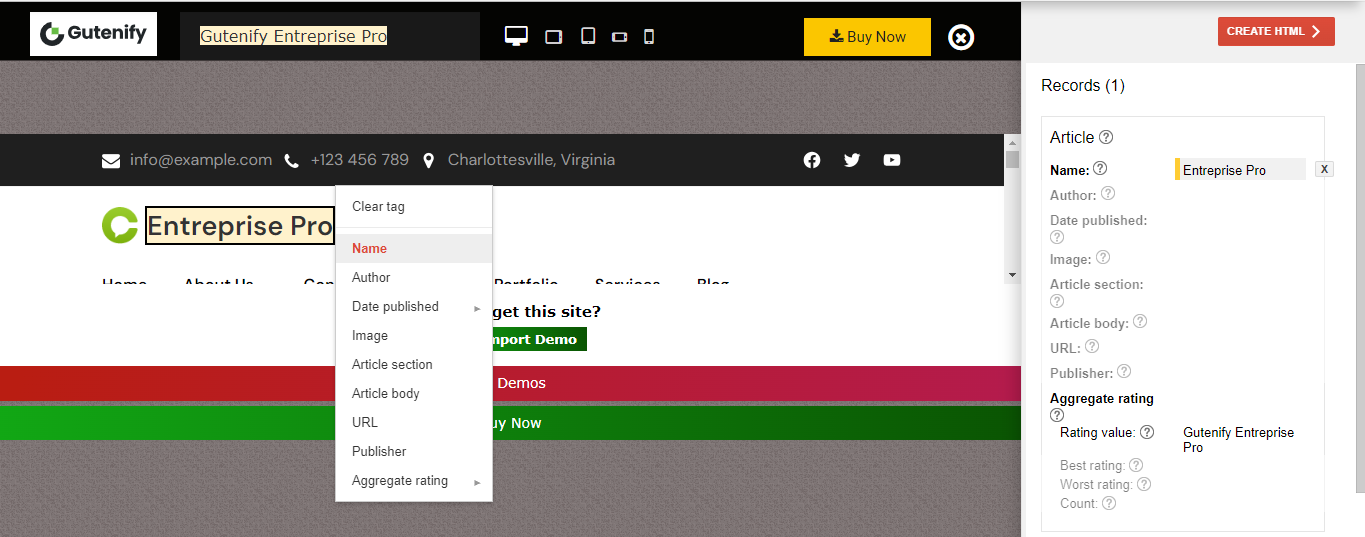Click the phone icon in top bar

pos(291,160)
